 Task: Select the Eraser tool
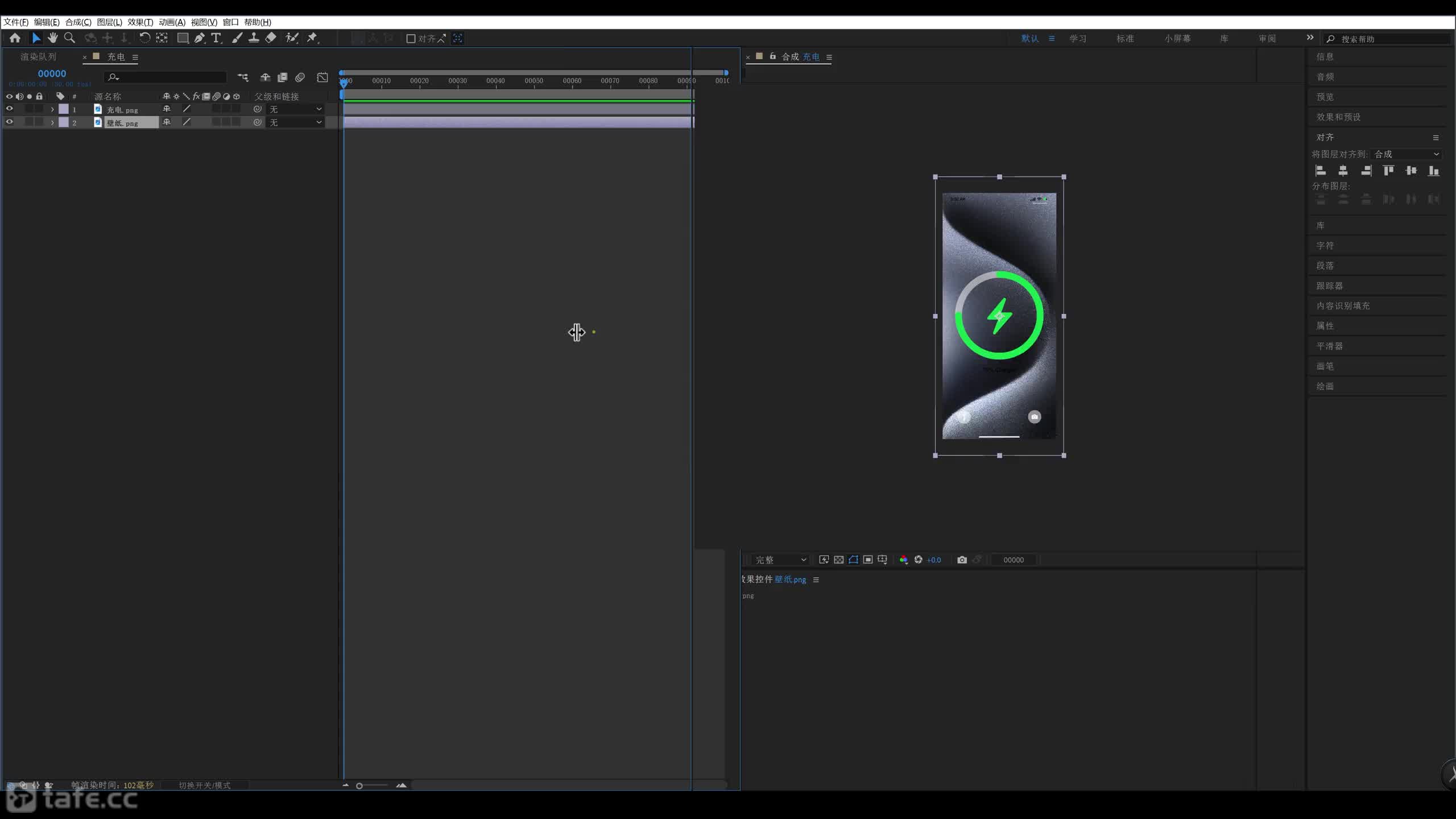[x=271, y=38]
